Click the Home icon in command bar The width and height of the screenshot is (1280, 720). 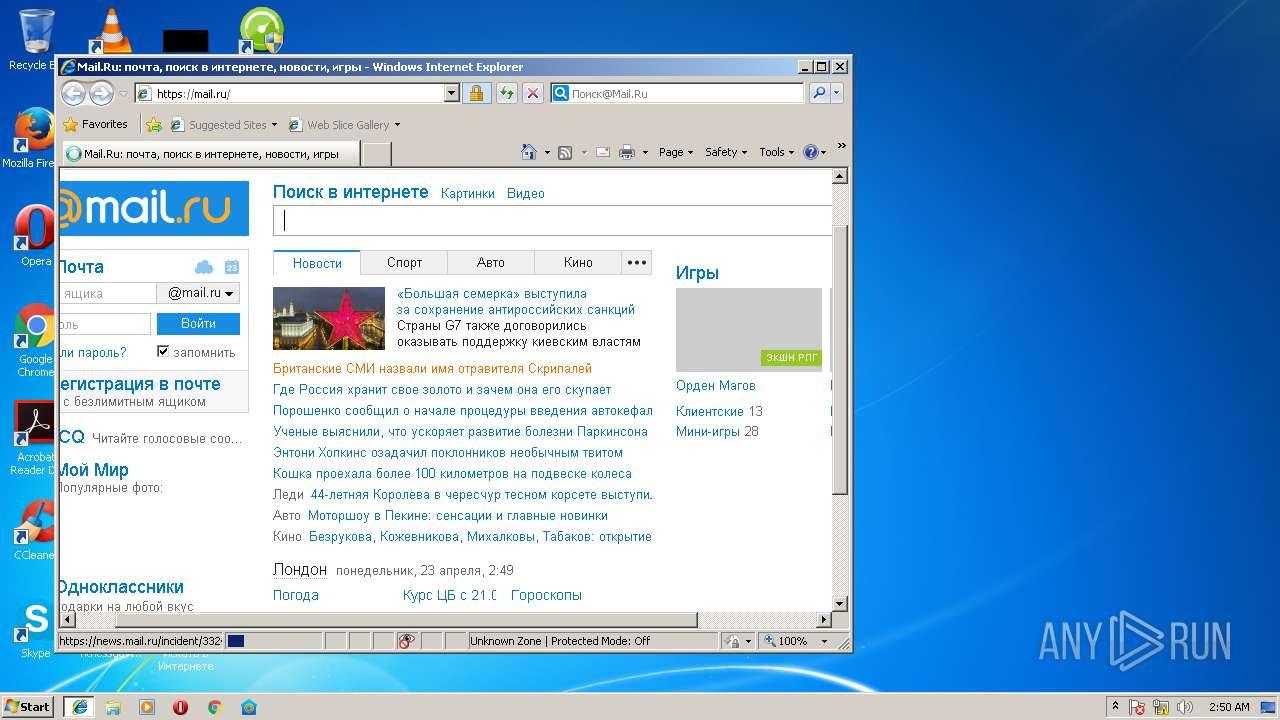529,152
